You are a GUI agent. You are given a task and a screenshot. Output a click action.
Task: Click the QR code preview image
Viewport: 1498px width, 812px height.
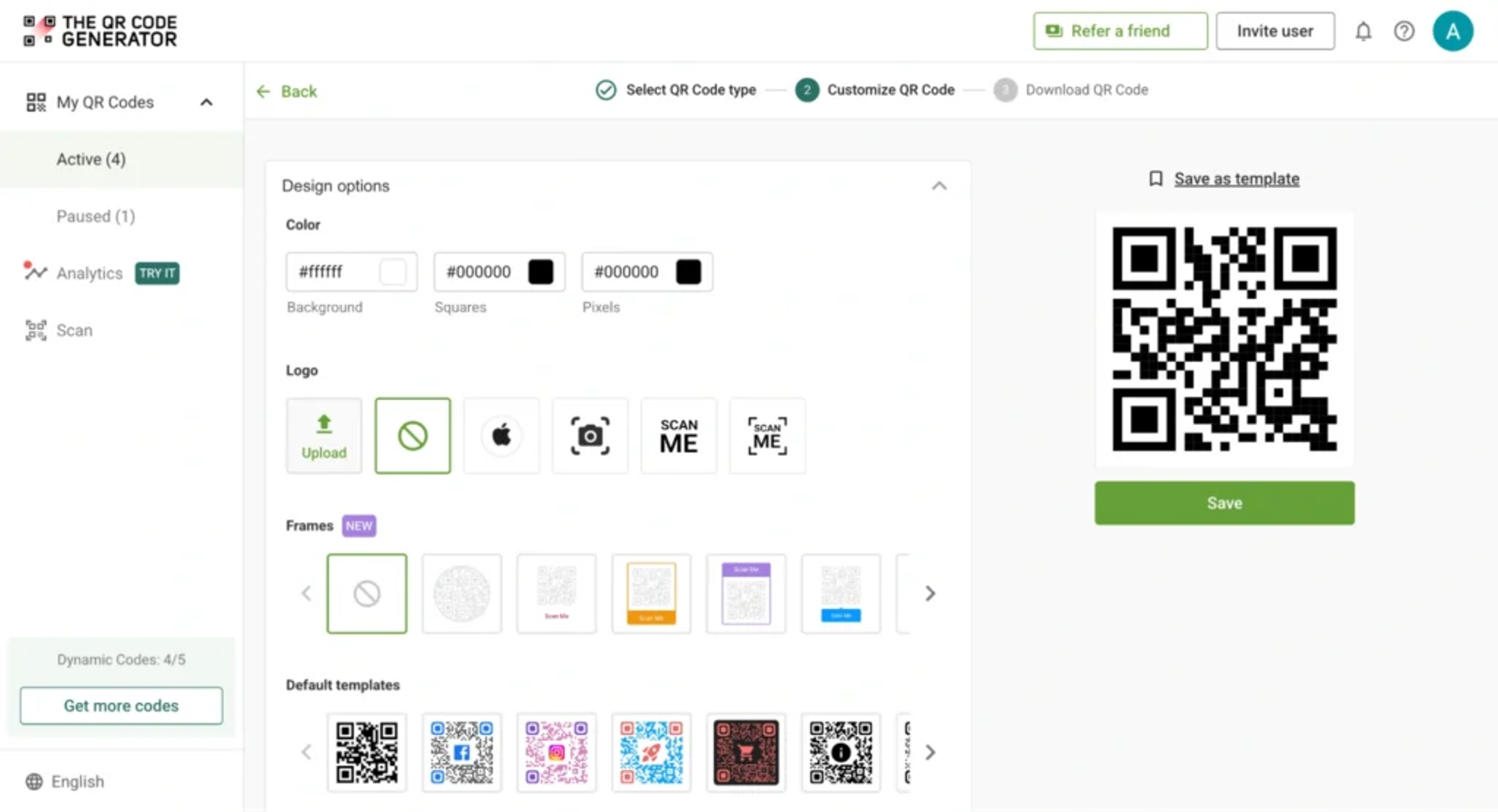tap(1224, 339)
